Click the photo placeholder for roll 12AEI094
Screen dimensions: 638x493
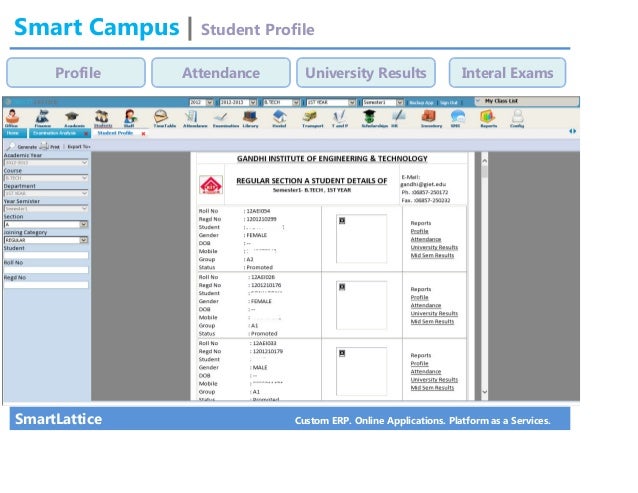point(361,239)
